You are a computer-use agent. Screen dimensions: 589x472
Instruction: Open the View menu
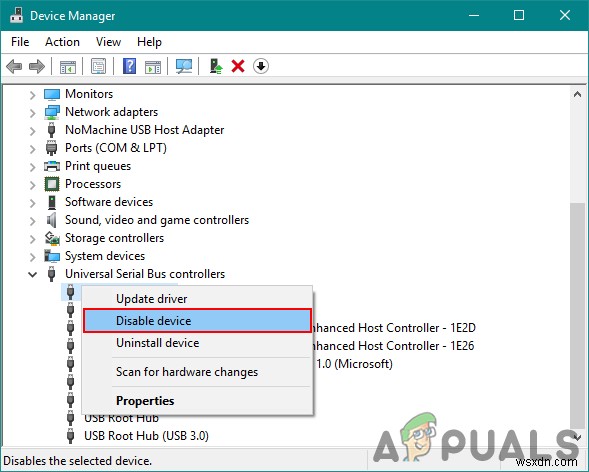point(108,42)
